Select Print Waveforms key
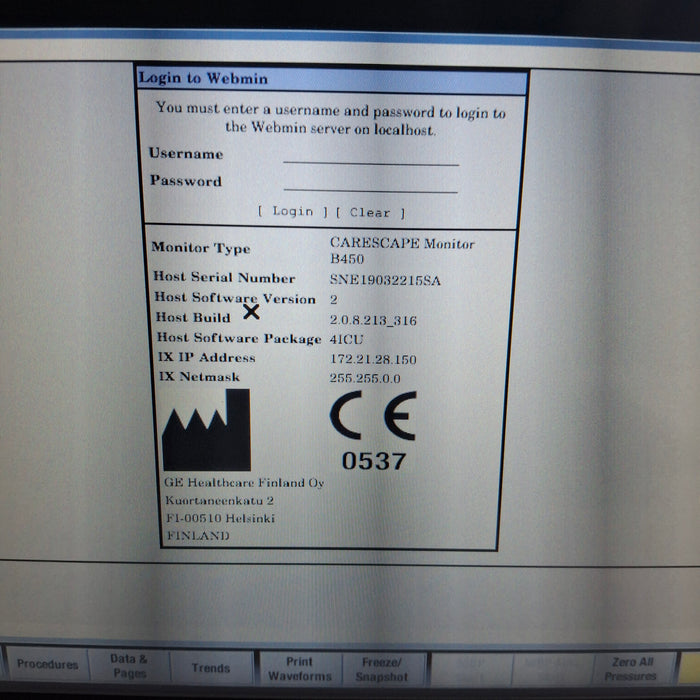The width and height of the screenshot is (700, 700). pyautogui.click(x=300, y=669)
